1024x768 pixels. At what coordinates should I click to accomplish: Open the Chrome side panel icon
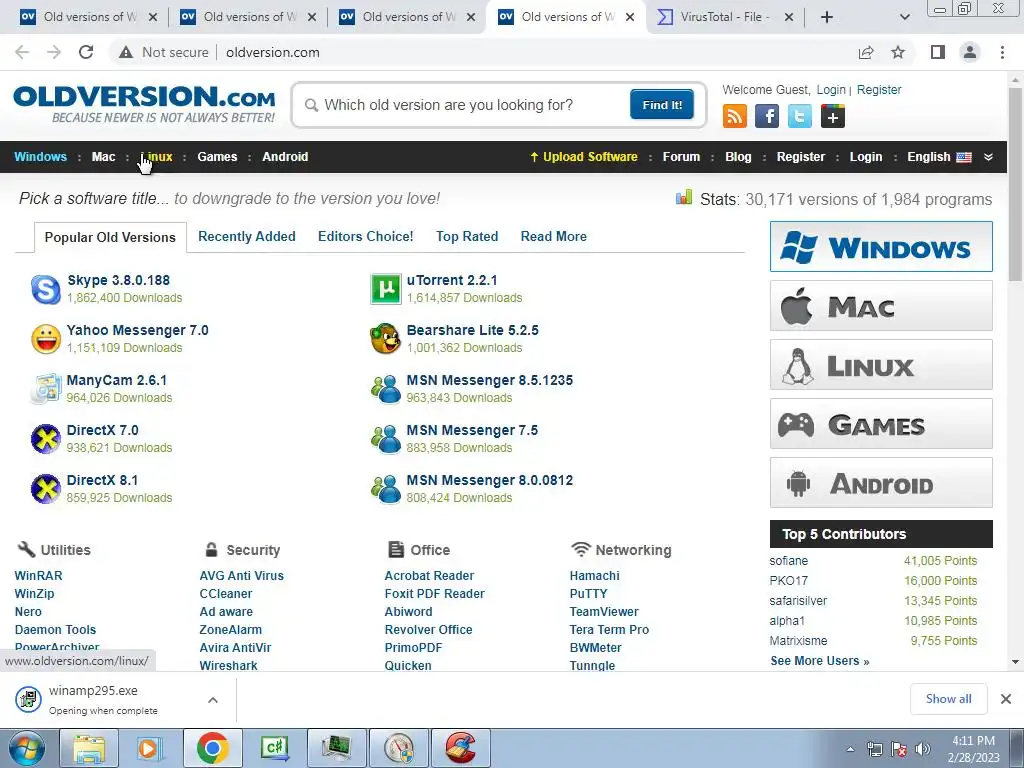point(938,52)
